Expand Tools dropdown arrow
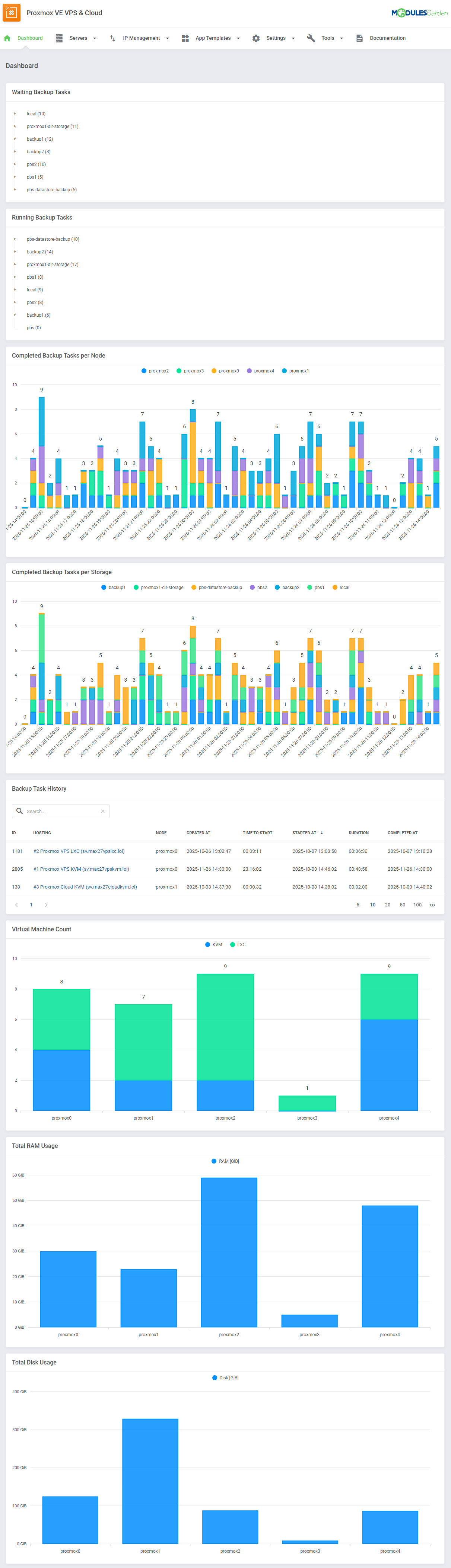 coord(341,38)
